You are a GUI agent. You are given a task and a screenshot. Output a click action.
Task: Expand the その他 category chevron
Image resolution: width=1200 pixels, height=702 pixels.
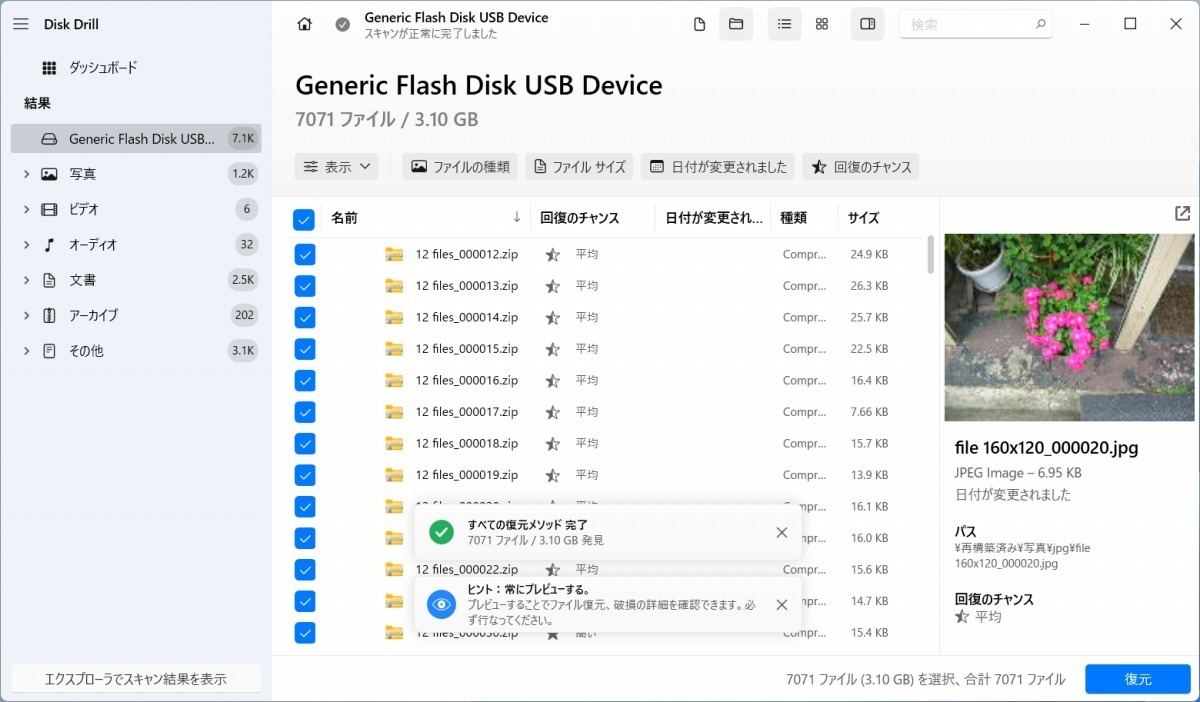pos(26,351)
